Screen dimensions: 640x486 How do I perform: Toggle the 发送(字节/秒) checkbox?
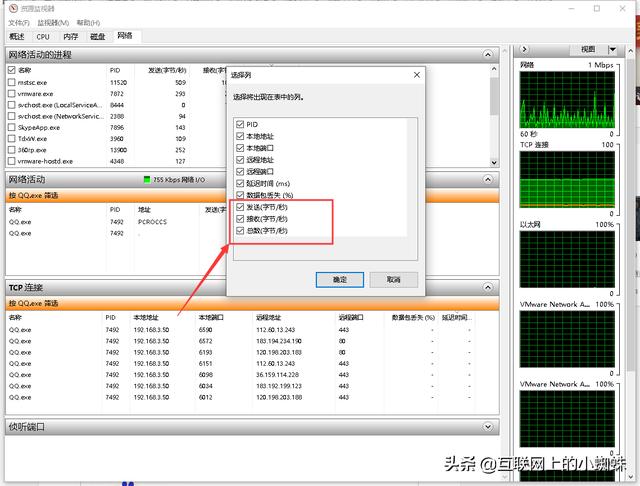pyautogui.click(x=240, y=207)
